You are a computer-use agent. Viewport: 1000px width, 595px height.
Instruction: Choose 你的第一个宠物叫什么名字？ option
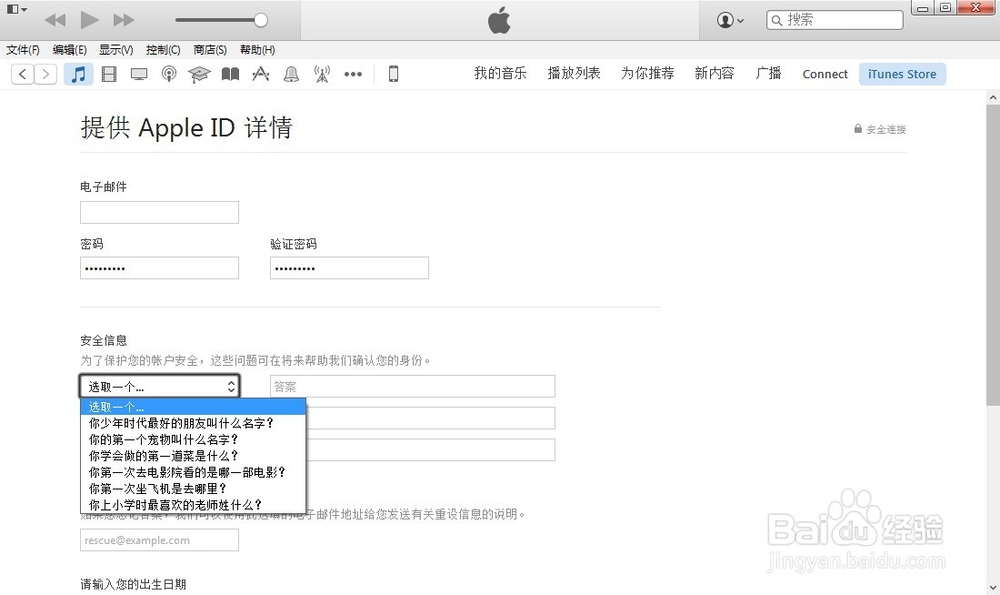(193, 439)
